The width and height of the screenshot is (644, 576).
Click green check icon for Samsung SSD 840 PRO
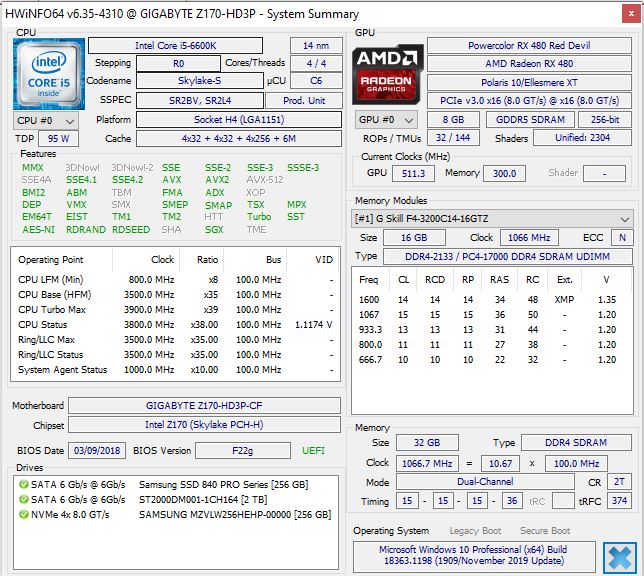point(24,484)
